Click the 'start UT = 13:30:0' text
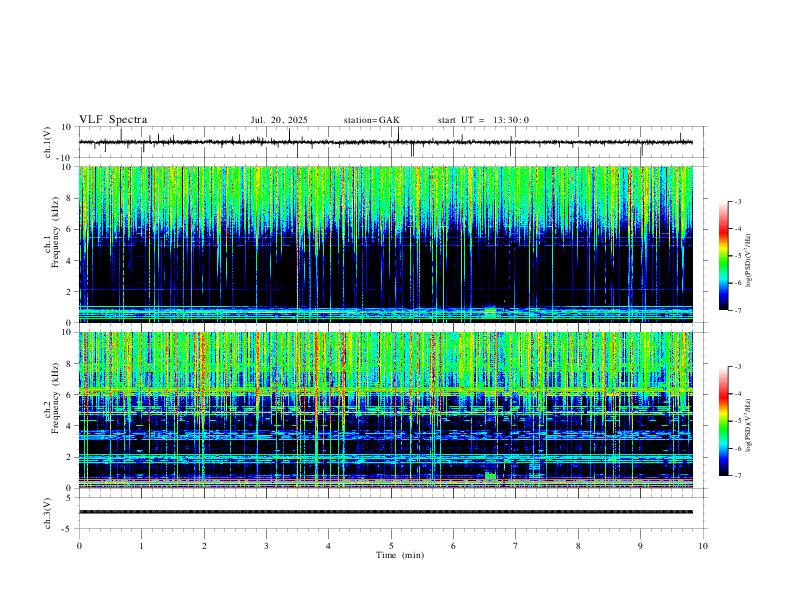The height and width of the screenshot is (612, 792). pos(483,120)
